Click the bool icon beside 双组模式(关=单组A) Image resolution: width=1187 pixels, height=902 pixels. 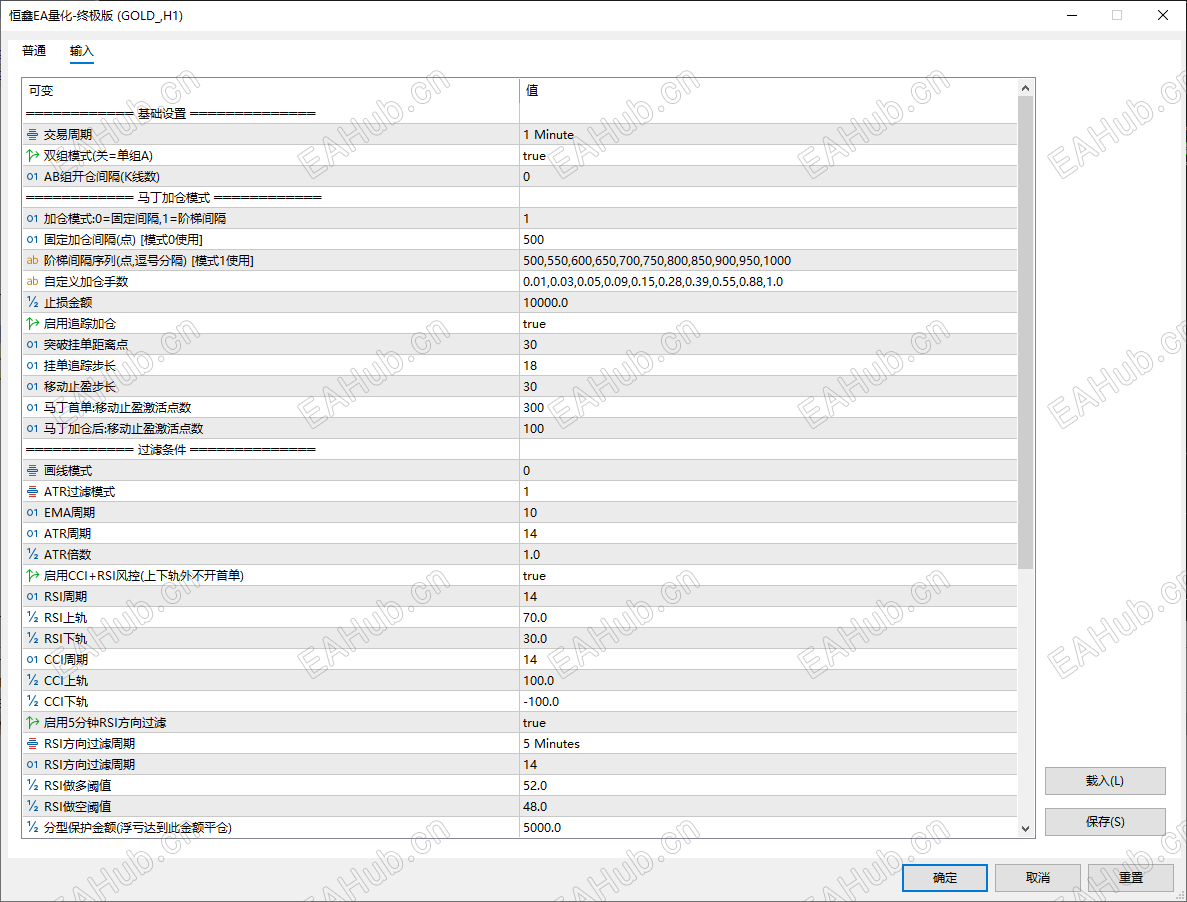point(33,156)
